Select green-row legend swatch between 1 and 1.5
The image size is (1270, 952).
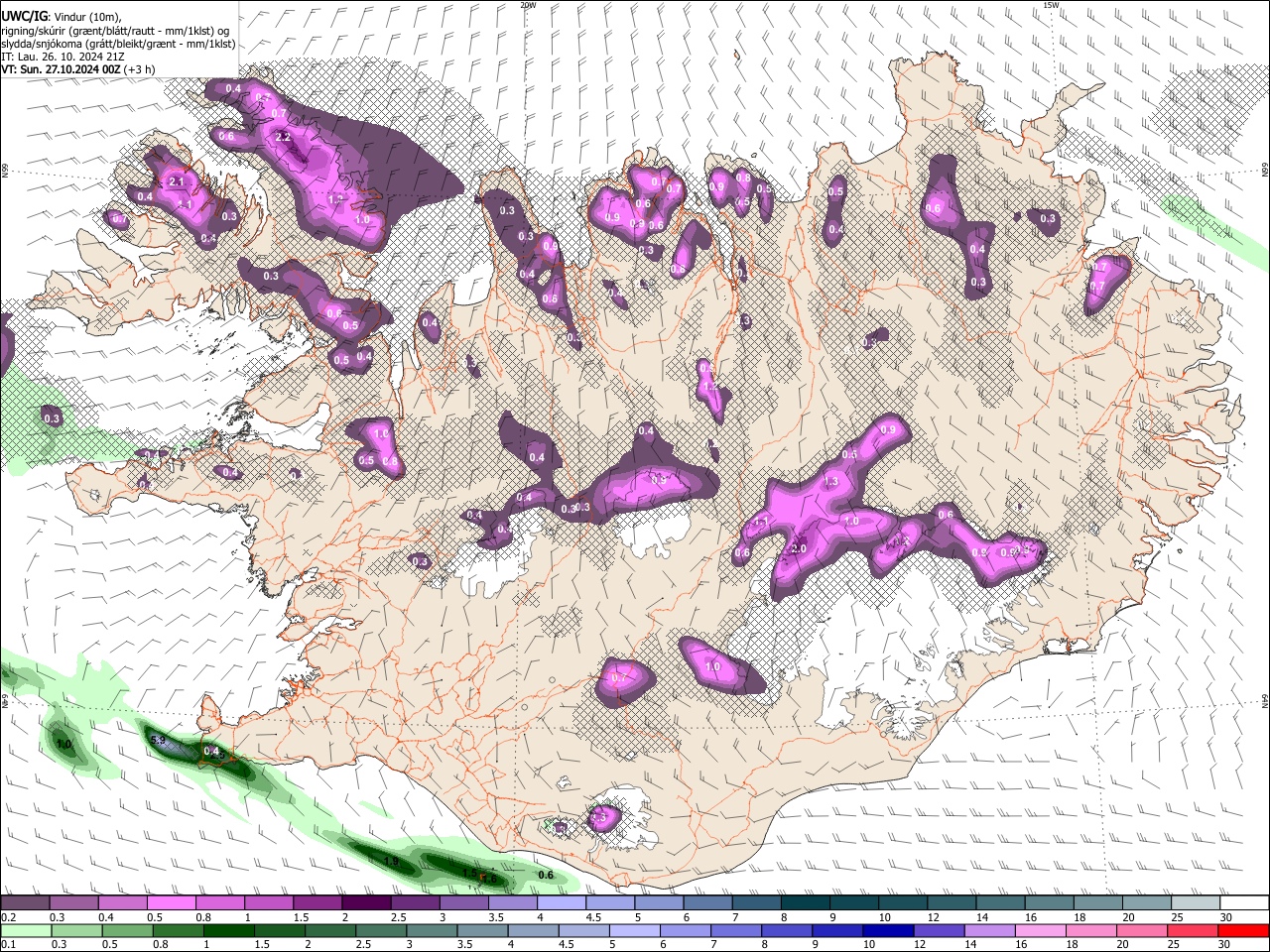pyautogui.click(x=229, y=930)
